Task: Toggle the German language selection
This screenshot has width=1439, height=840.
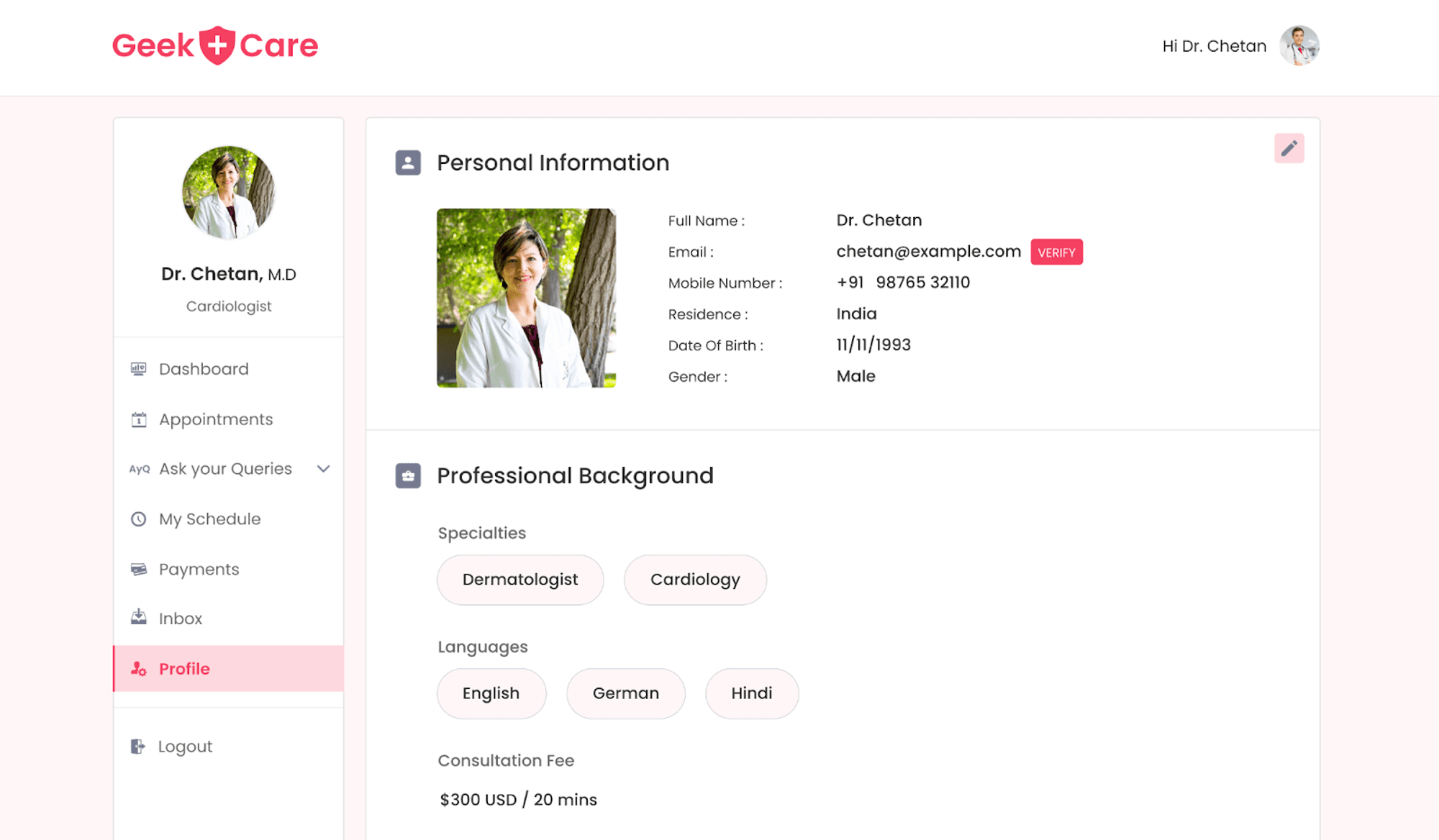Action: (625, 693)
